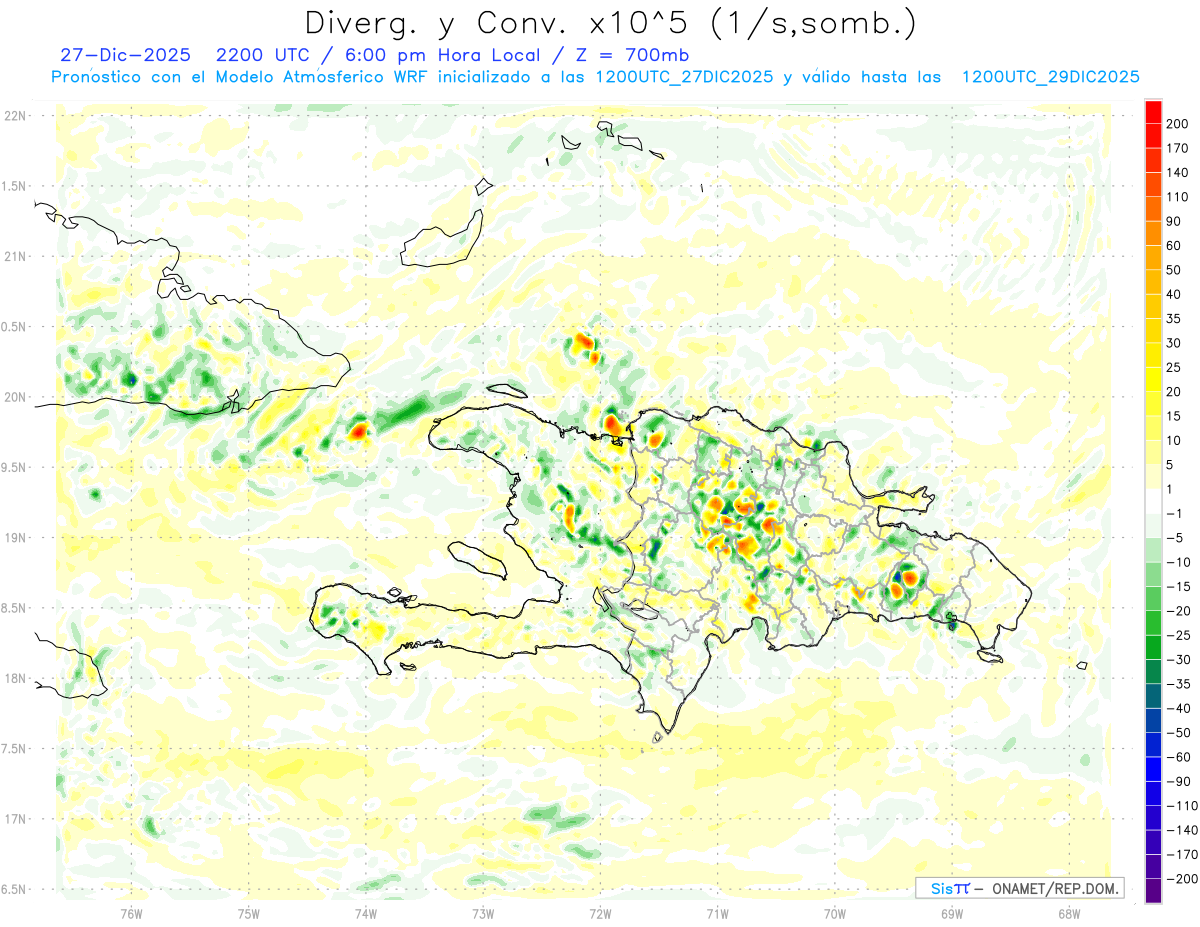Click the '69W' longitude label
Screen dimensions: 1200x927
pyautogui.click(x=951, y=914)
